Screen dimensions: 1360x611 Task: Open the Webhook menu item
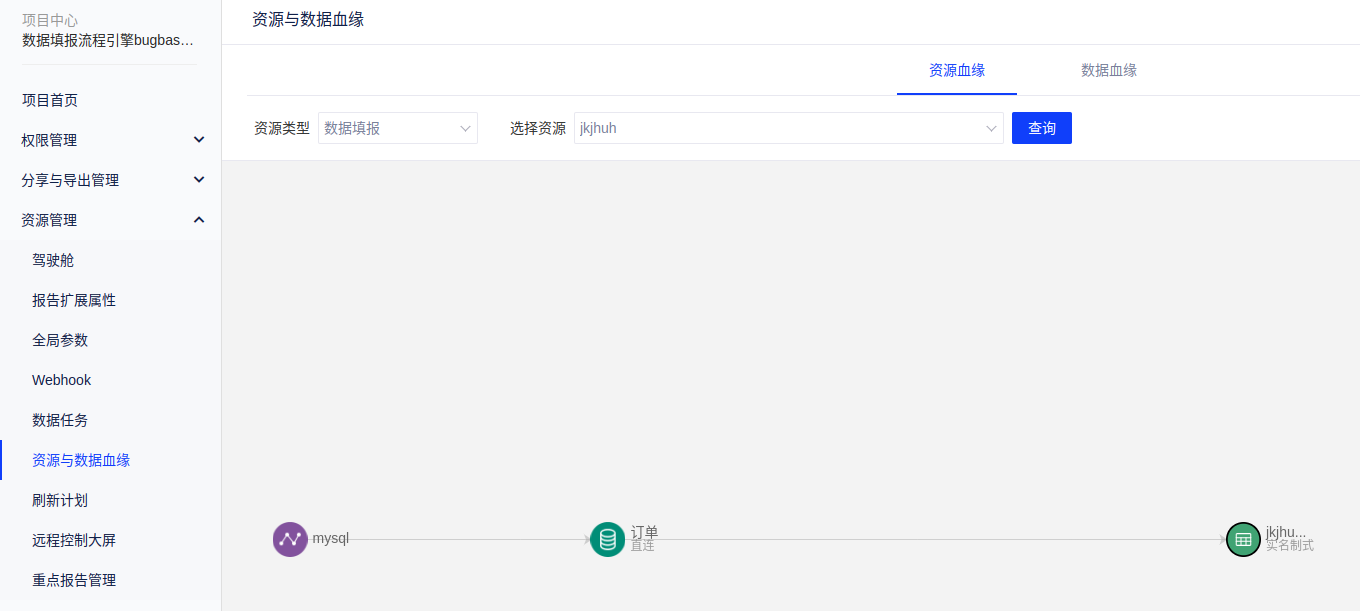(61, 380)
